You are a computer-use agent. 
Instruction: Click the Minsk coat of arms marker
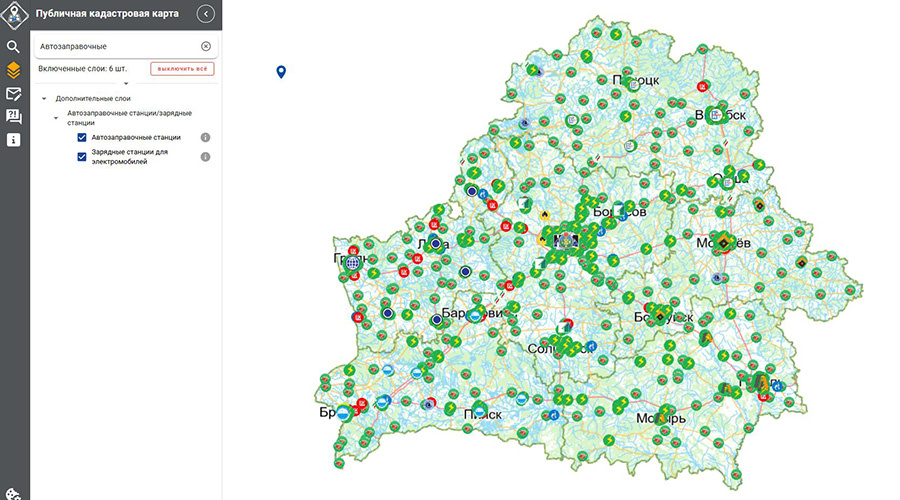(x=565, y=239)
